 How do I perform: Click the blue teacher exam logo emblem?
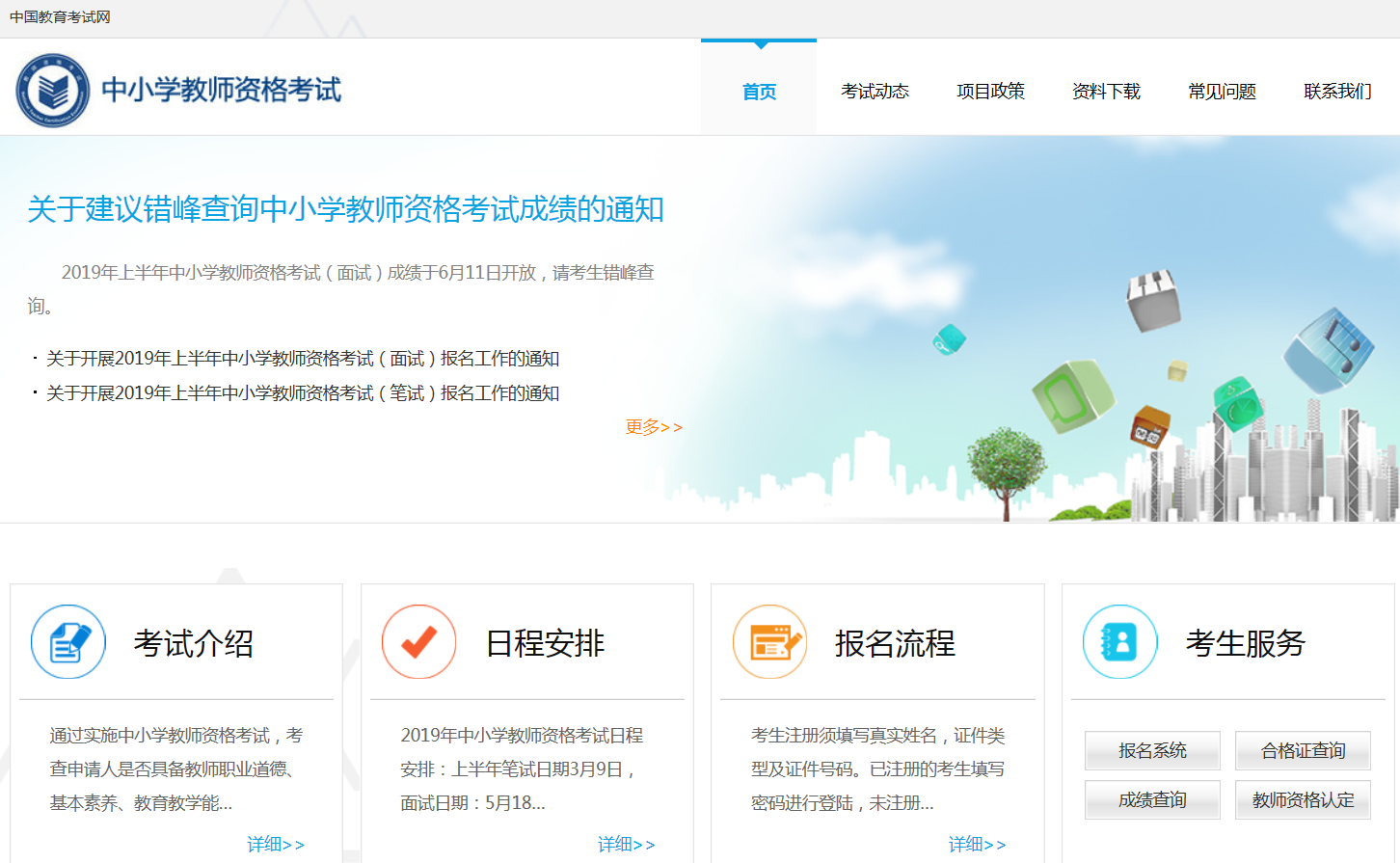pyautogui.click(x=53, y=91)
